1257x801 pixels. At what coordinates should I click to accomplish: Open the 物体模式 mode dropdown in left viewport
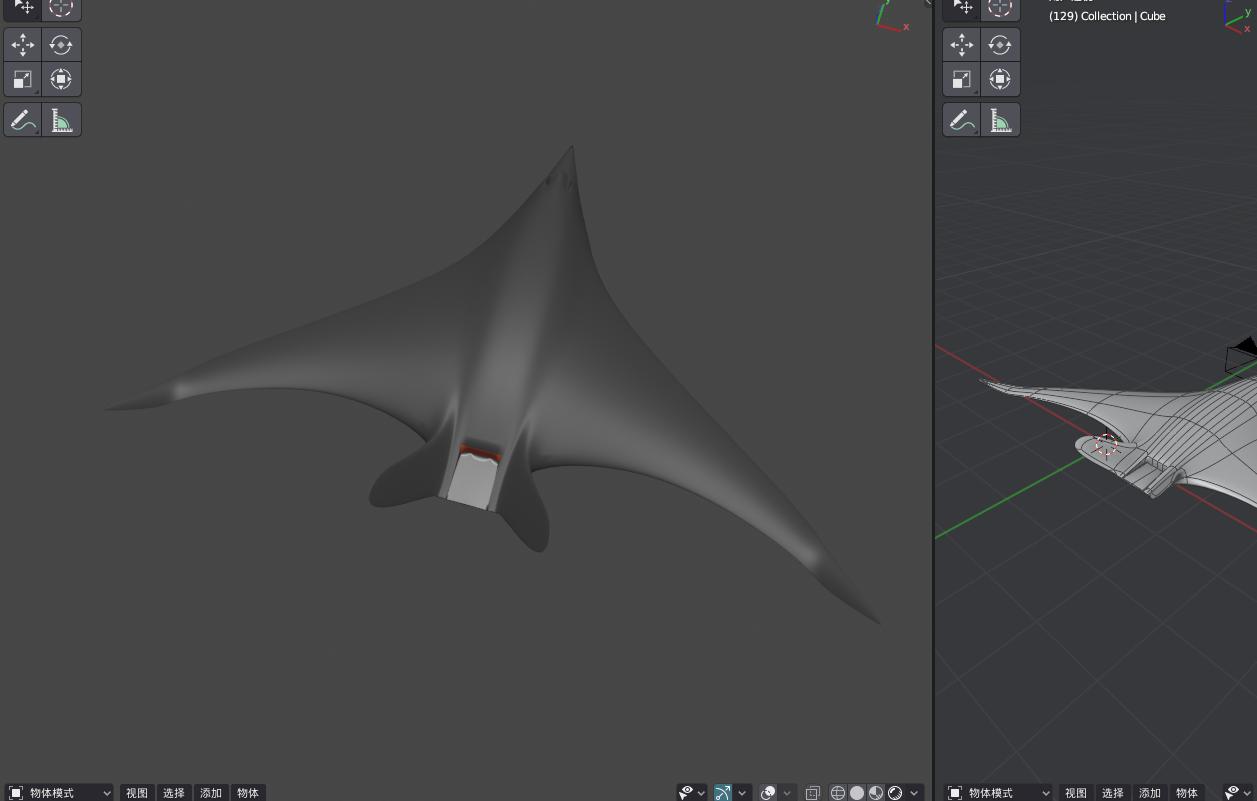(x=59, y=793)
